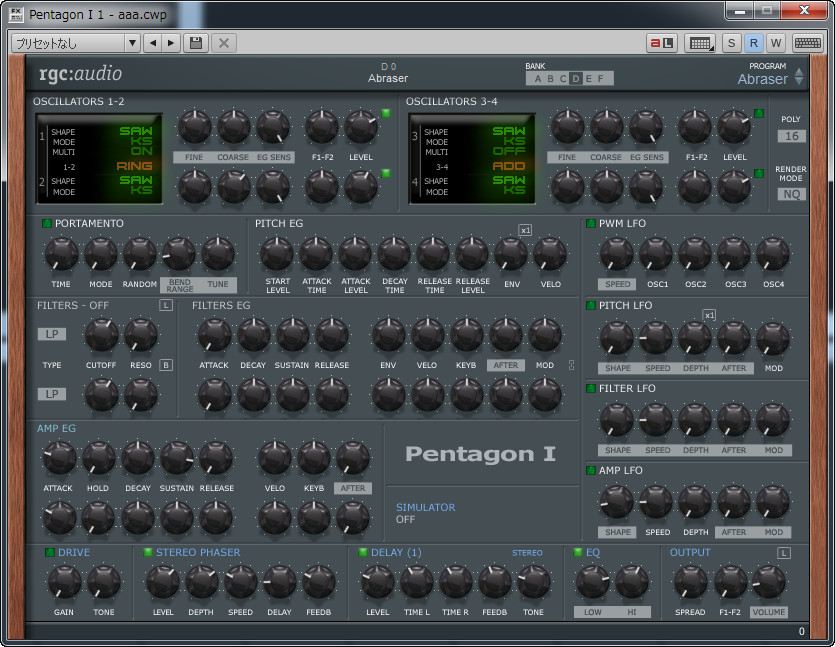Click the PROGRAM up/down arrows
This screenshot has height=647, width=835.
799,76
